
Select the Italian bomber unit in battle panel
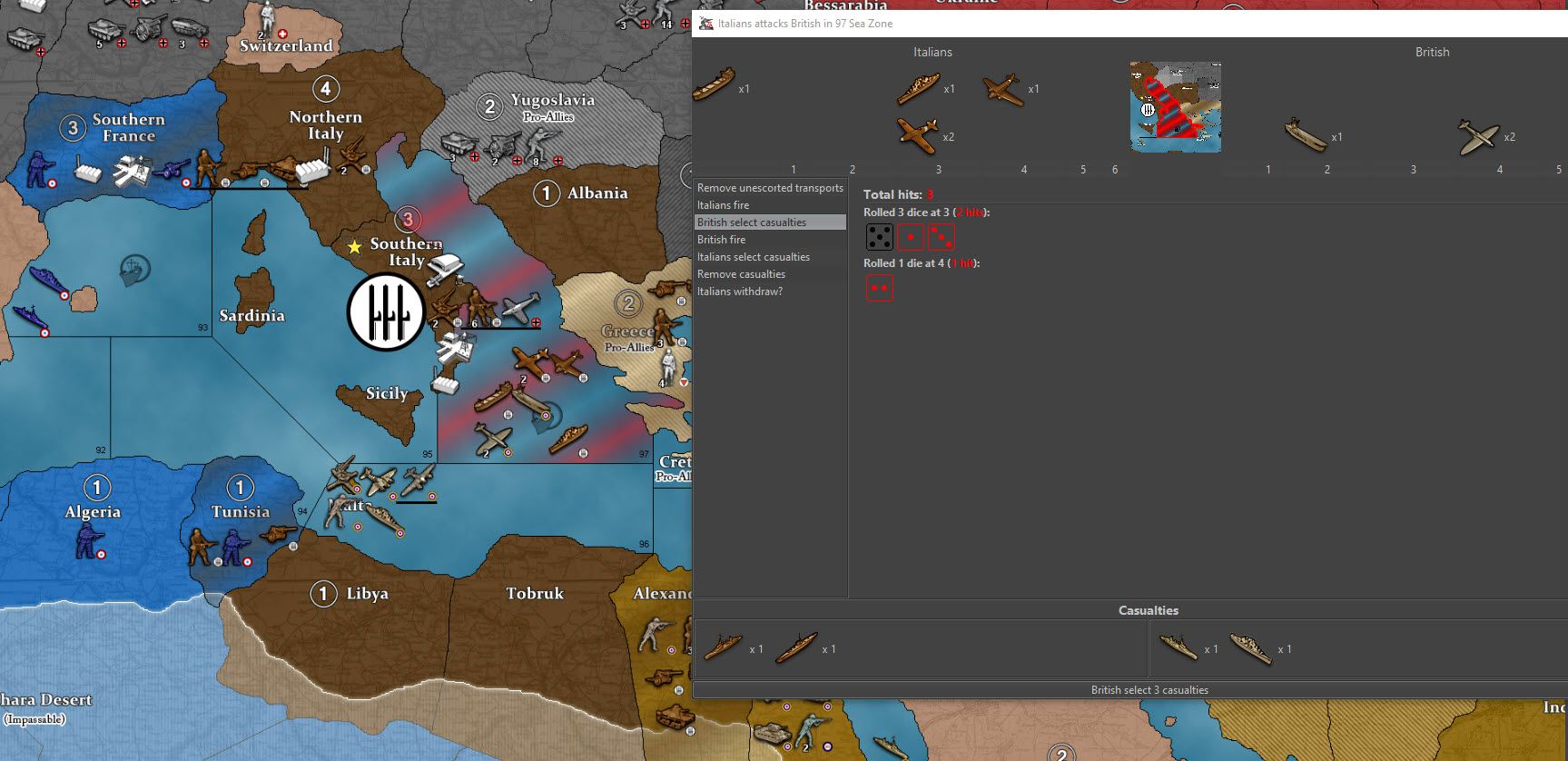(x=1002, y=89)
